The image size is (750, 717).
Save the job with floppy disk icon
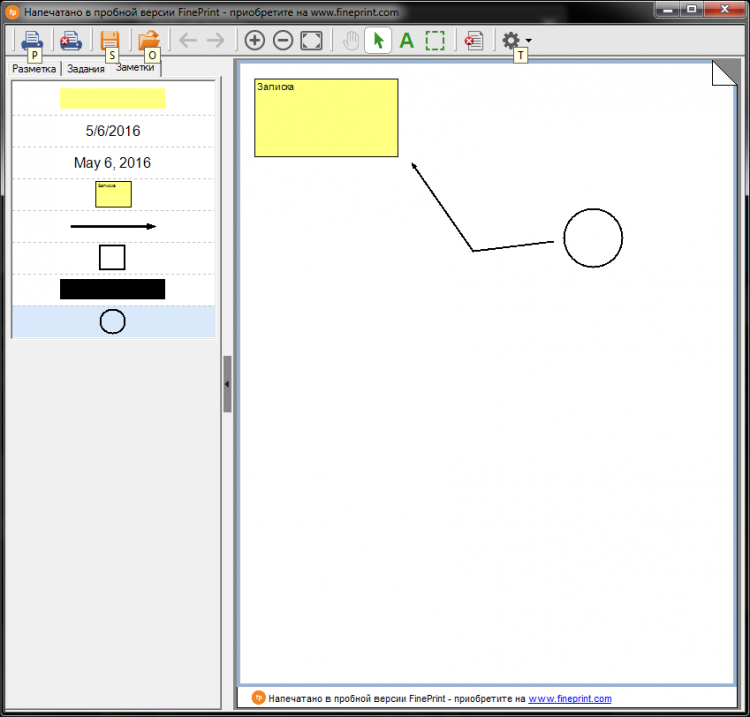[109, 40]
